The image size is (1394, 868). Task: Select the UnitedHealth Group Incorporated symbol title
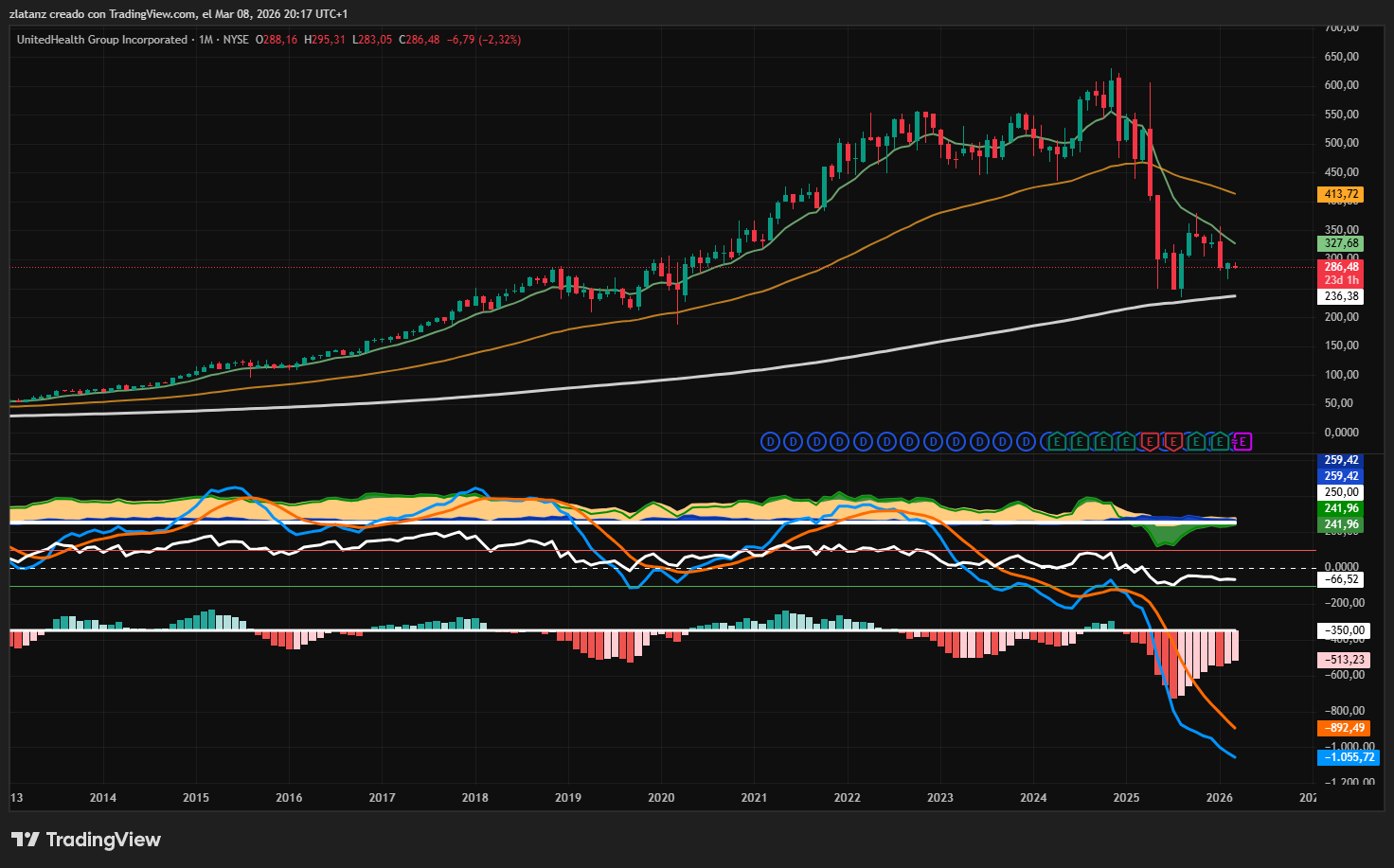tap(102, 40)
